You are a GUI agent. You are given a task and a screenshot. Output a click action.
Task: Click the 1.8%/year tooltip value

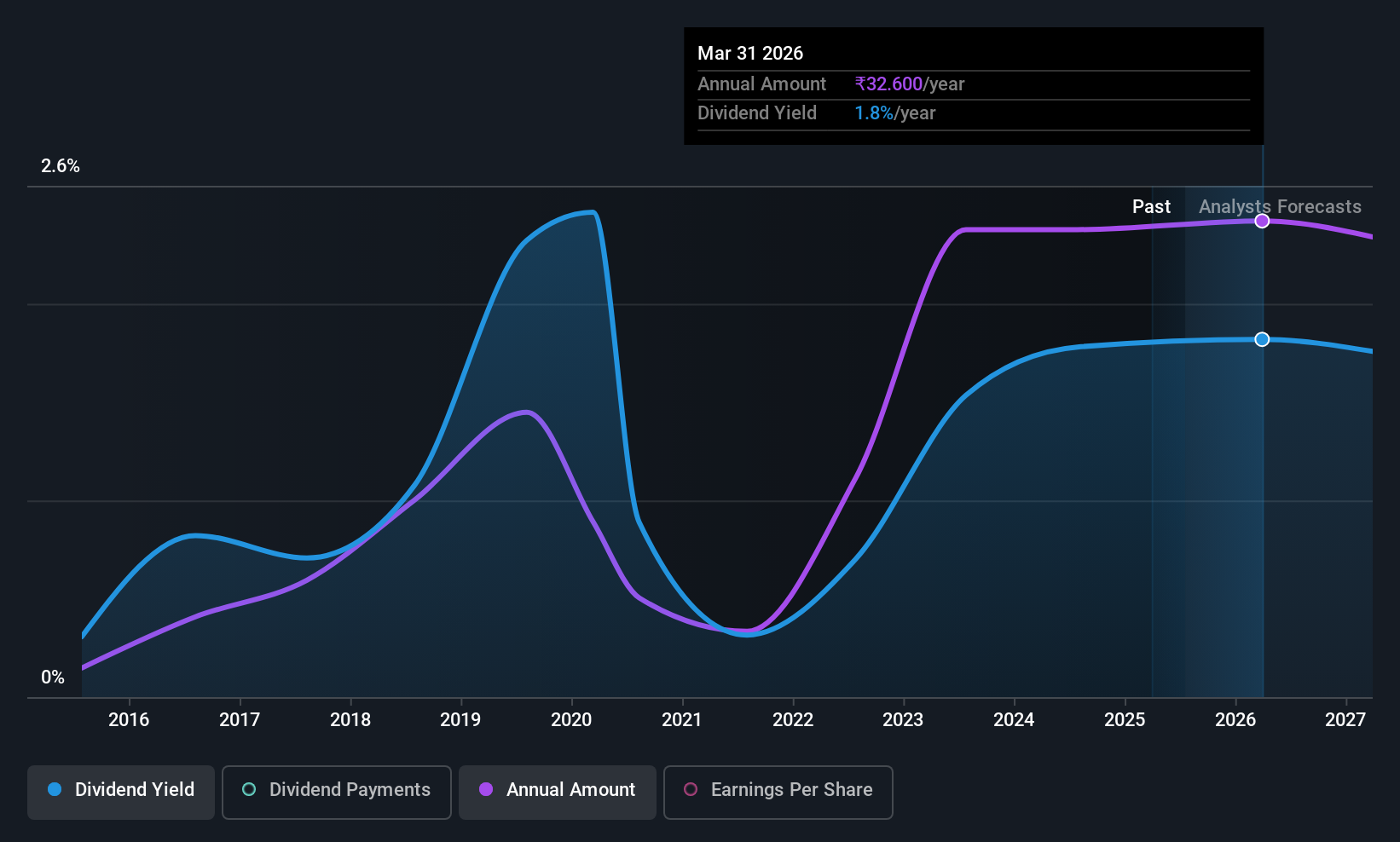tap(895, 113)
